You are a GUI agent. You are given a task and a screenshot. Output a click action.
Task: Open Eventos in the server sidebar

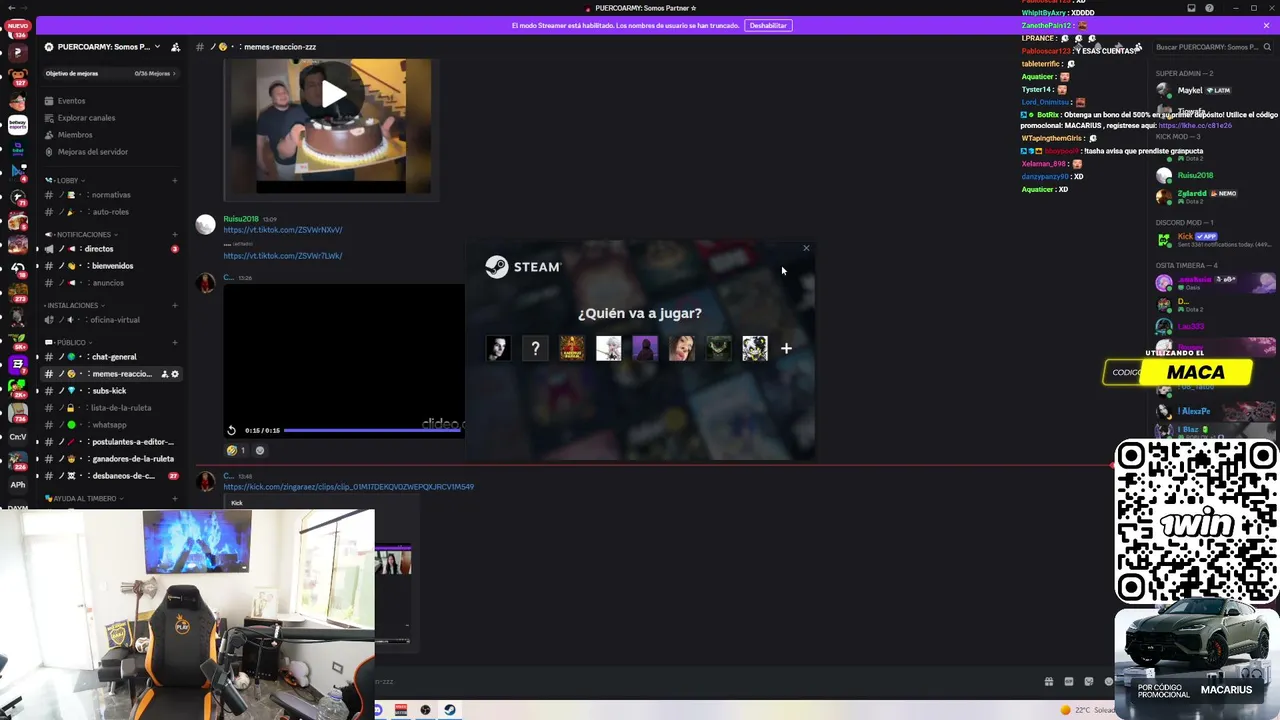[x=110, y=101]
